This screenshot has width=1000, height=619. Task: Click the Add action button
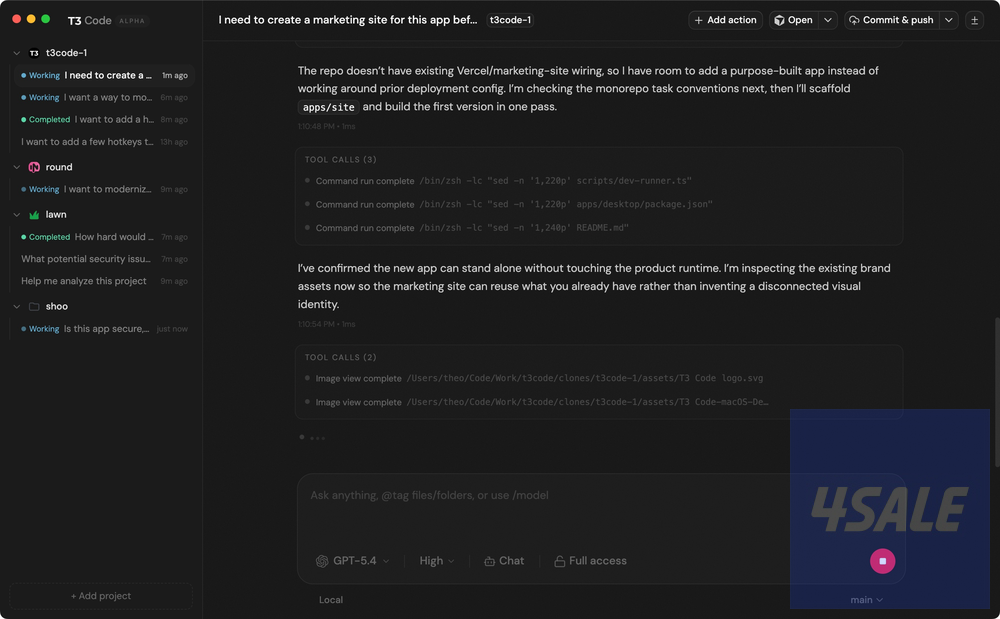pyautogui.click(x=725, y=20)
